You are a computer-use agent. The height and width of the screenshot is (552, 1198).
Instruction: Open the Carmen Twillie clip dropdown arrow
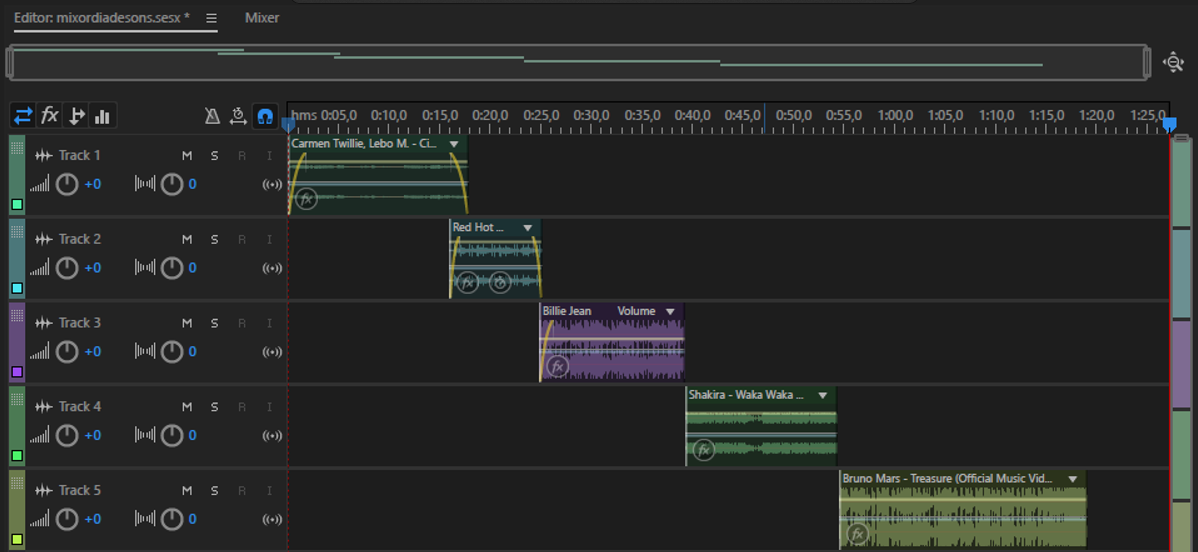454,144
